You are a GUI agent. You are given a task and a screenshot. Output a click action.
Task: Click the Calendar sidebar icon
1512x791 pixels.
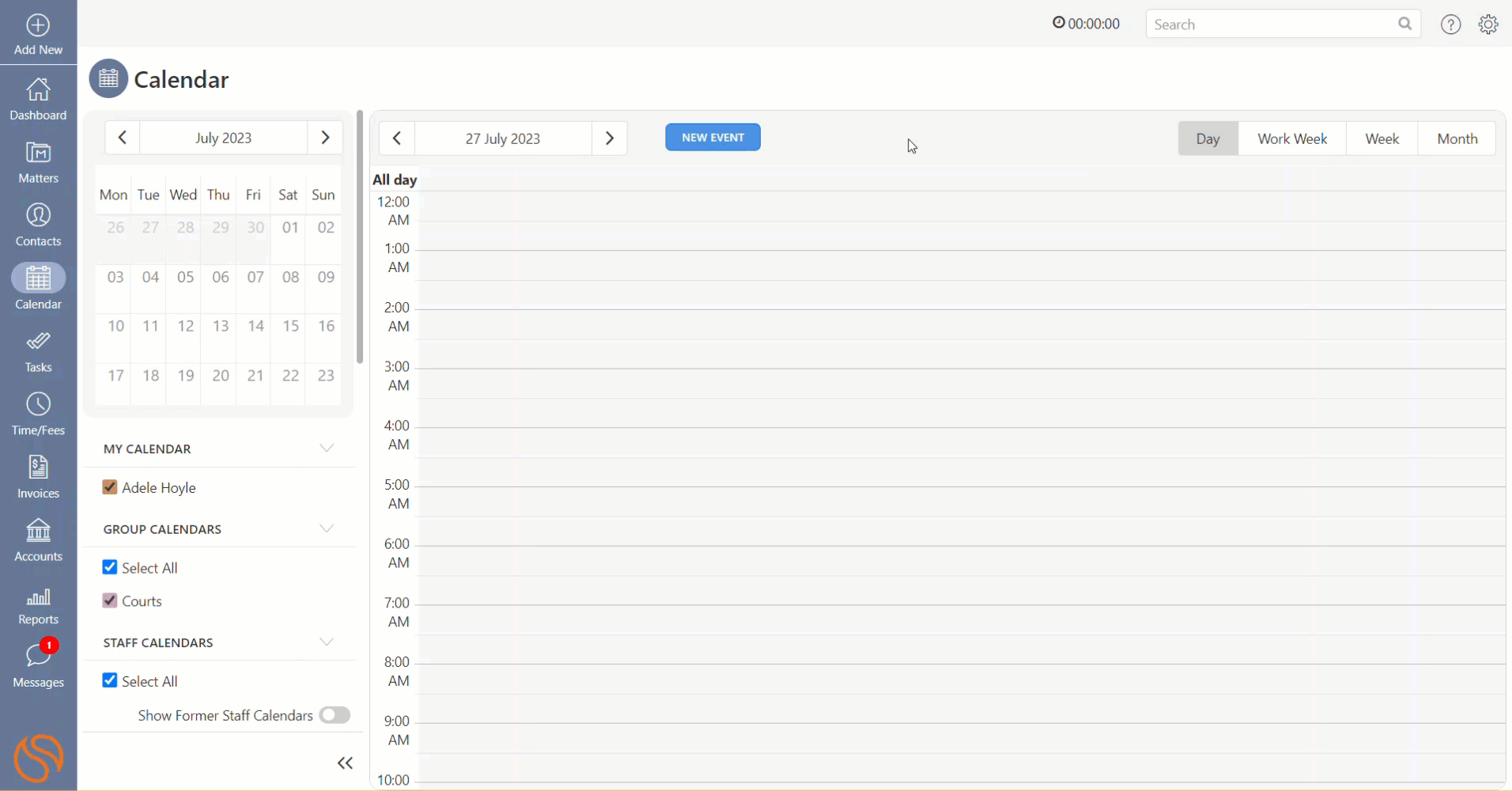[38, 278]
